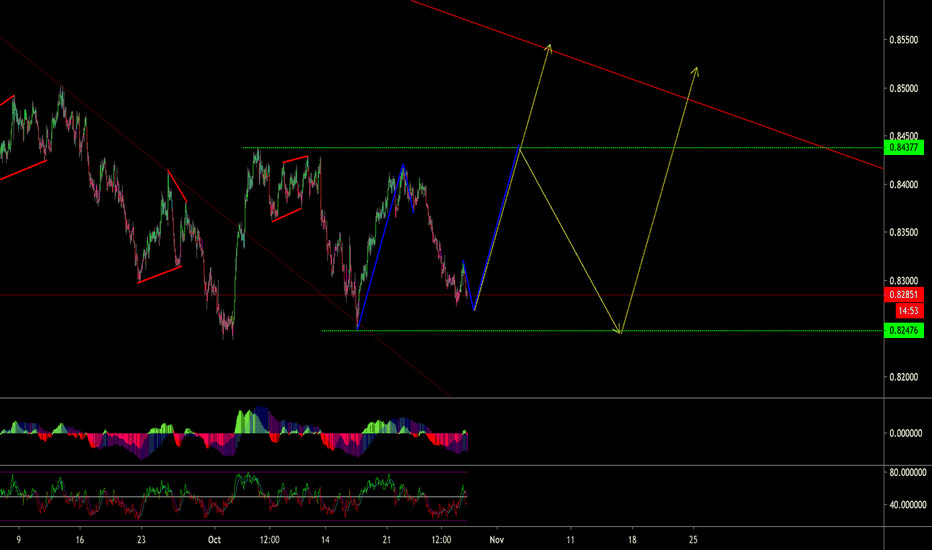The width and height of the screenshot is (932, 550).
Task: Click the 14 date label on time axis
Action: pos(325,540)
